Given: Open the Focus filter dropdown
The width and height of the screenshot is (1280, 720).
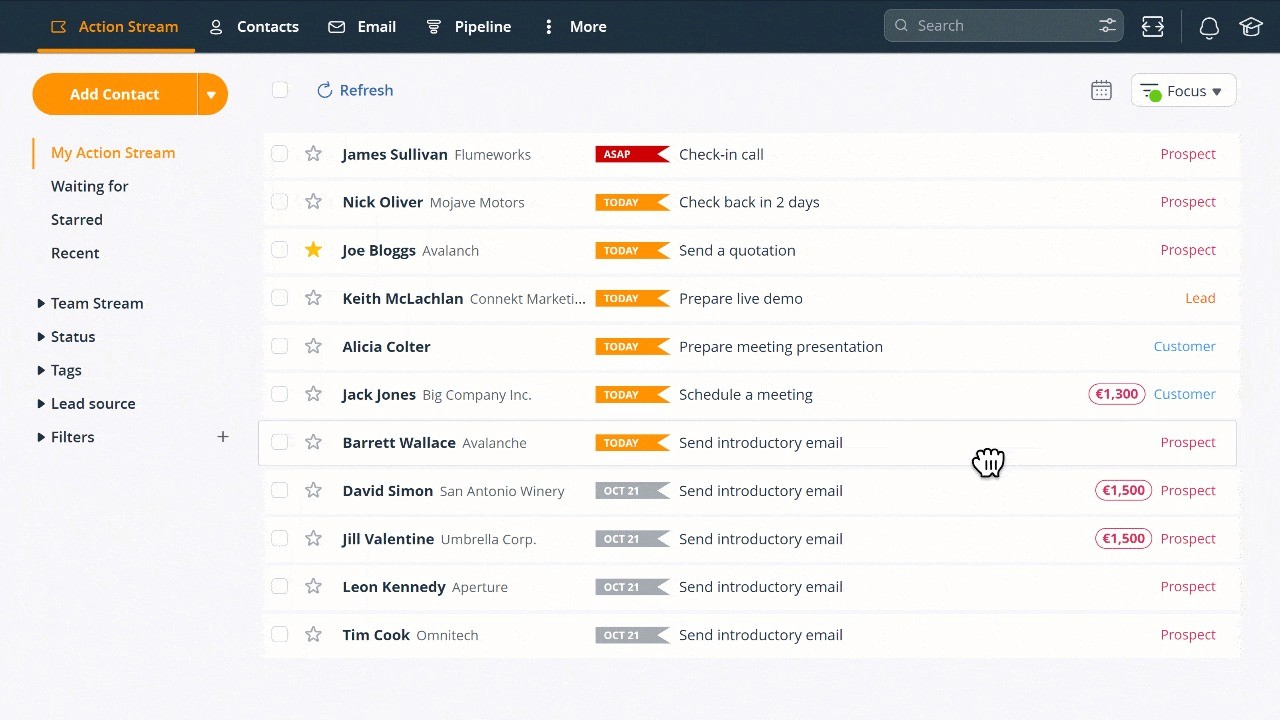Looking at the screenshot, I should (x=1184, y=91).
